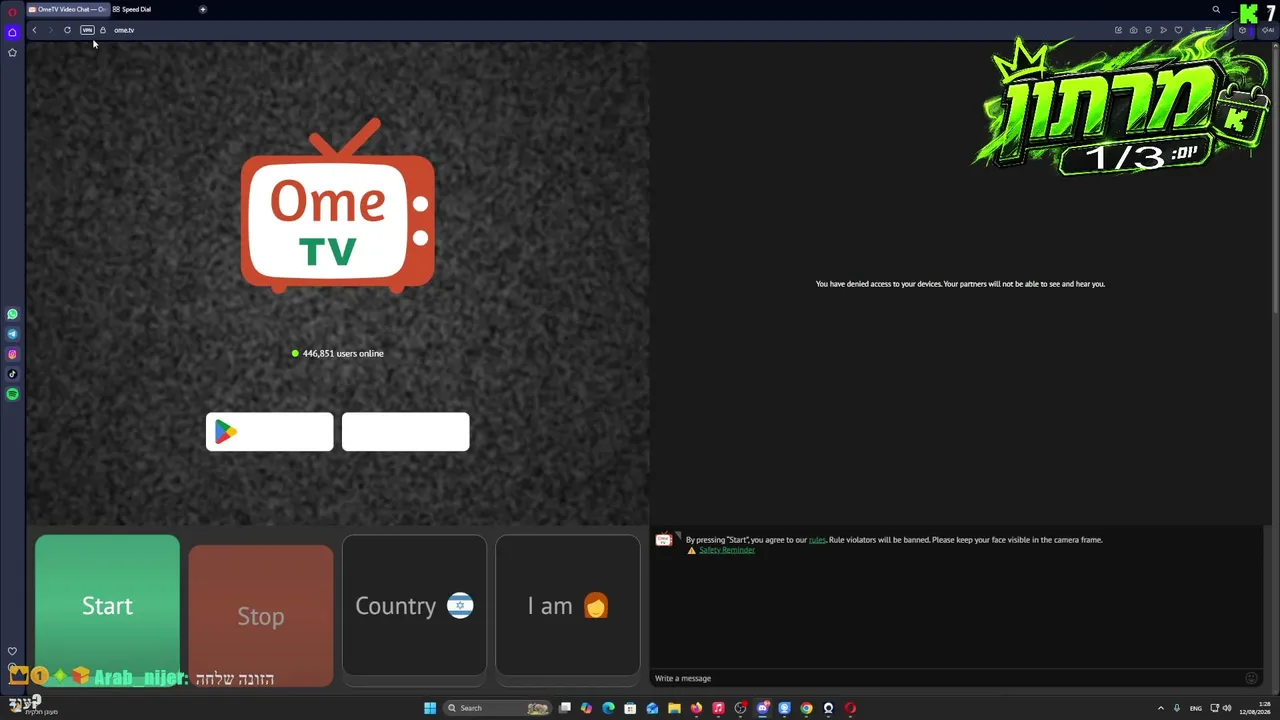1280x720 pixels.
Task: Click the green Start button
Action: pos(107,606)
